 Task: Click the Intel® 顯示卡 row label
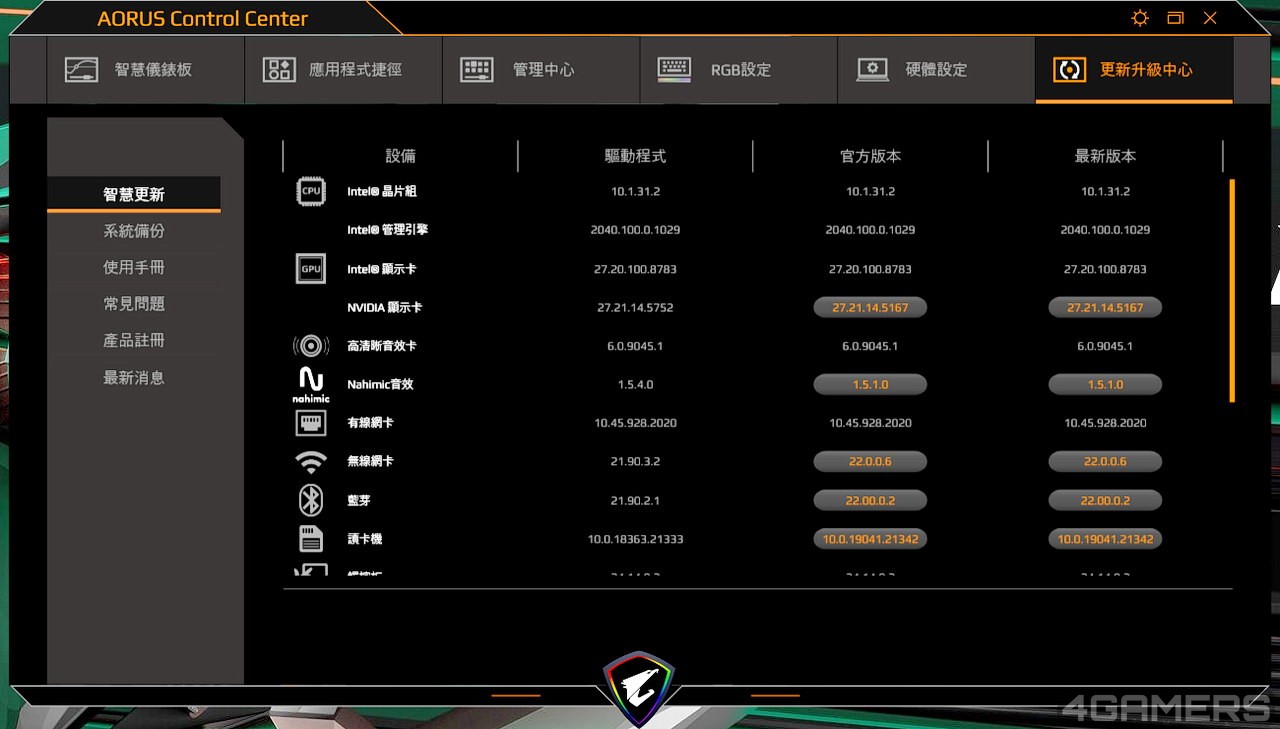pyautogui.click(x=382, y=269)
